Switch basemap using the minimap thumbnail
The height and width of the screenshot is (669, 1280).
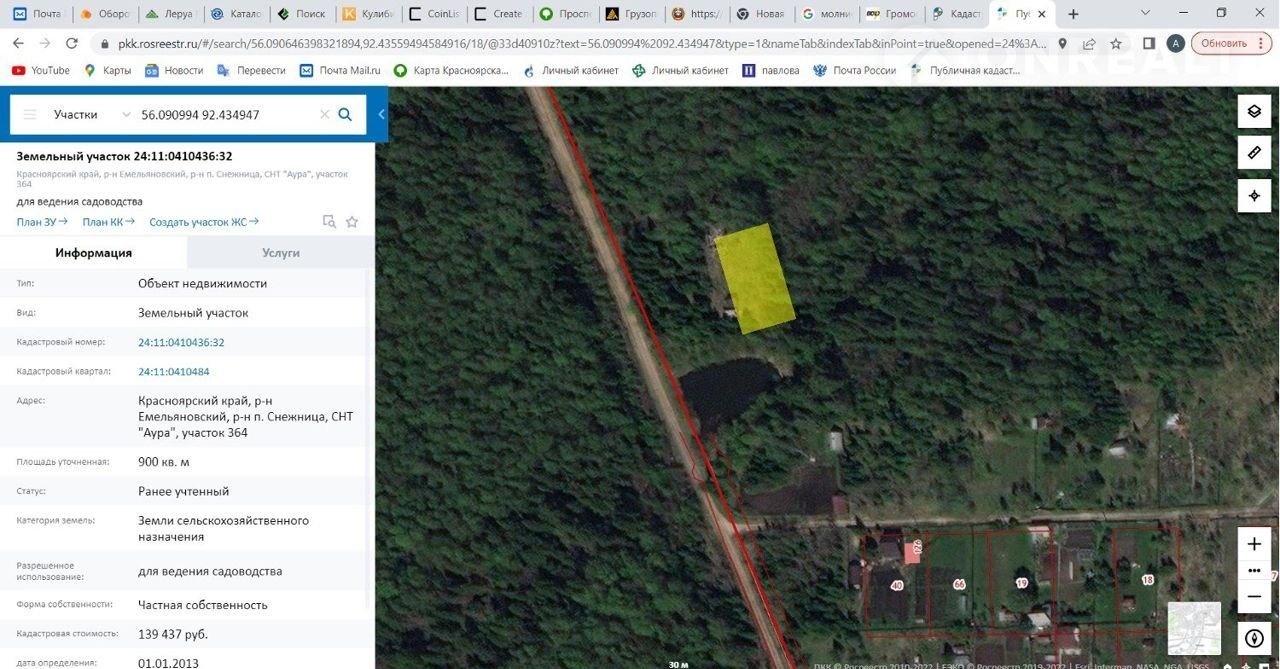pyautogui.click(x=1194, y=628)
